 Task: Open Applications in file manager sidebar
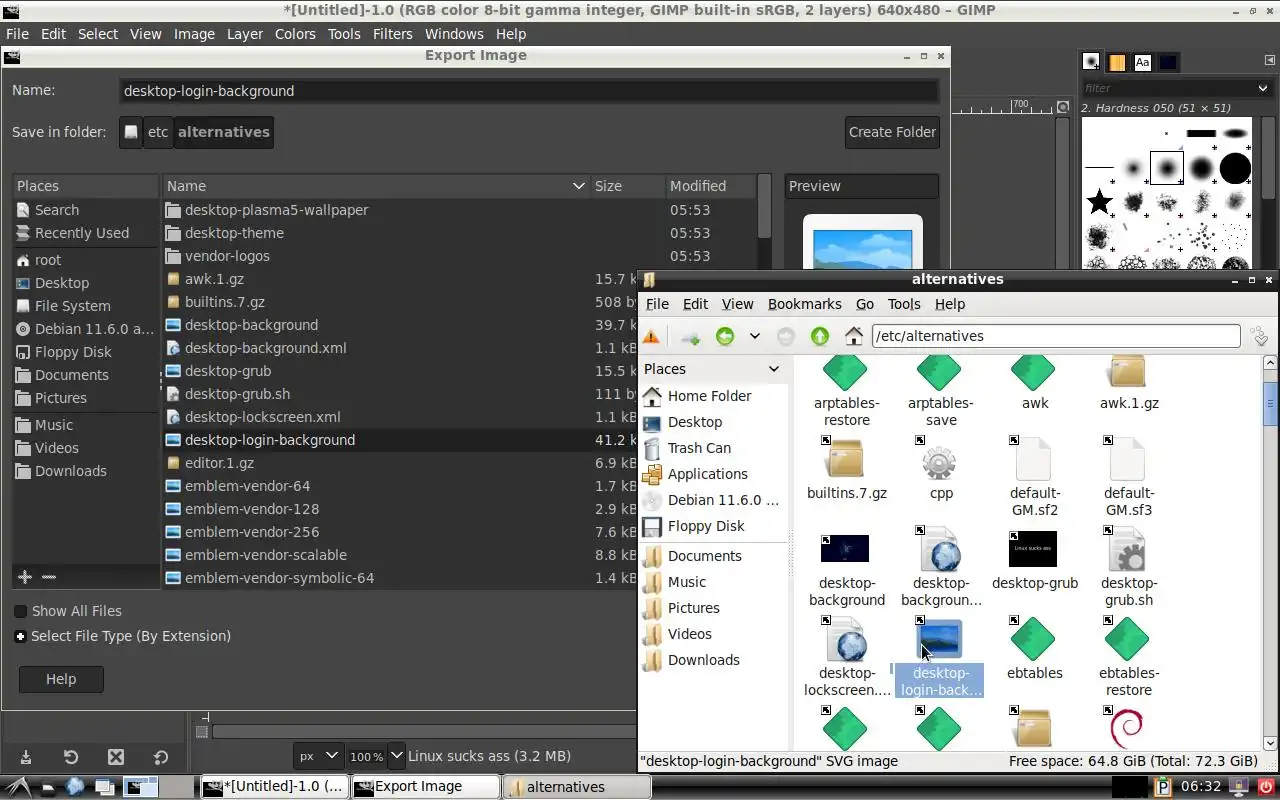click(707, 474)
